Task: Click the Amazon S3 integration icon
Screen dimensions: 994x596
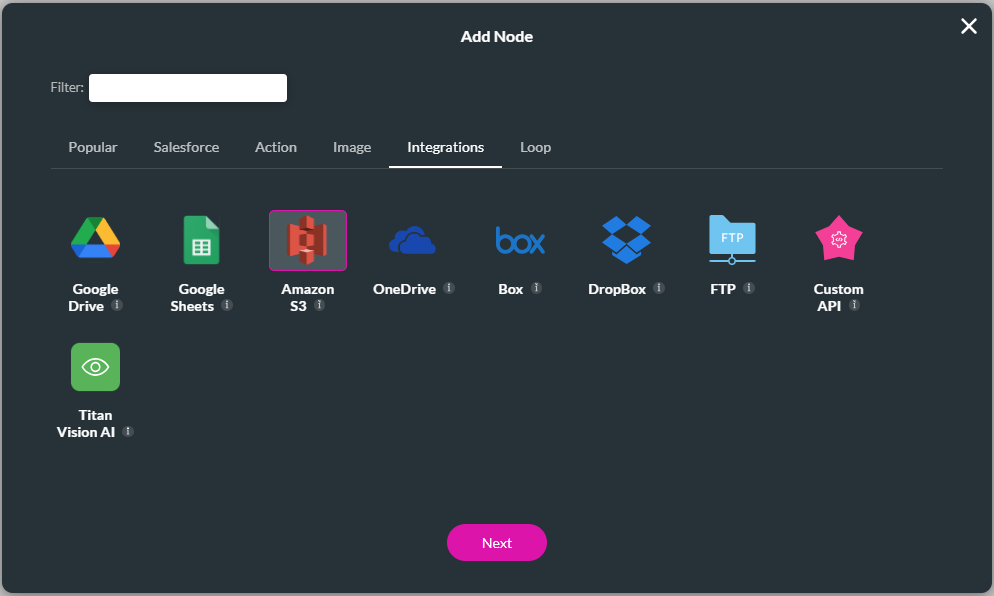Action: tap(307, 239)
